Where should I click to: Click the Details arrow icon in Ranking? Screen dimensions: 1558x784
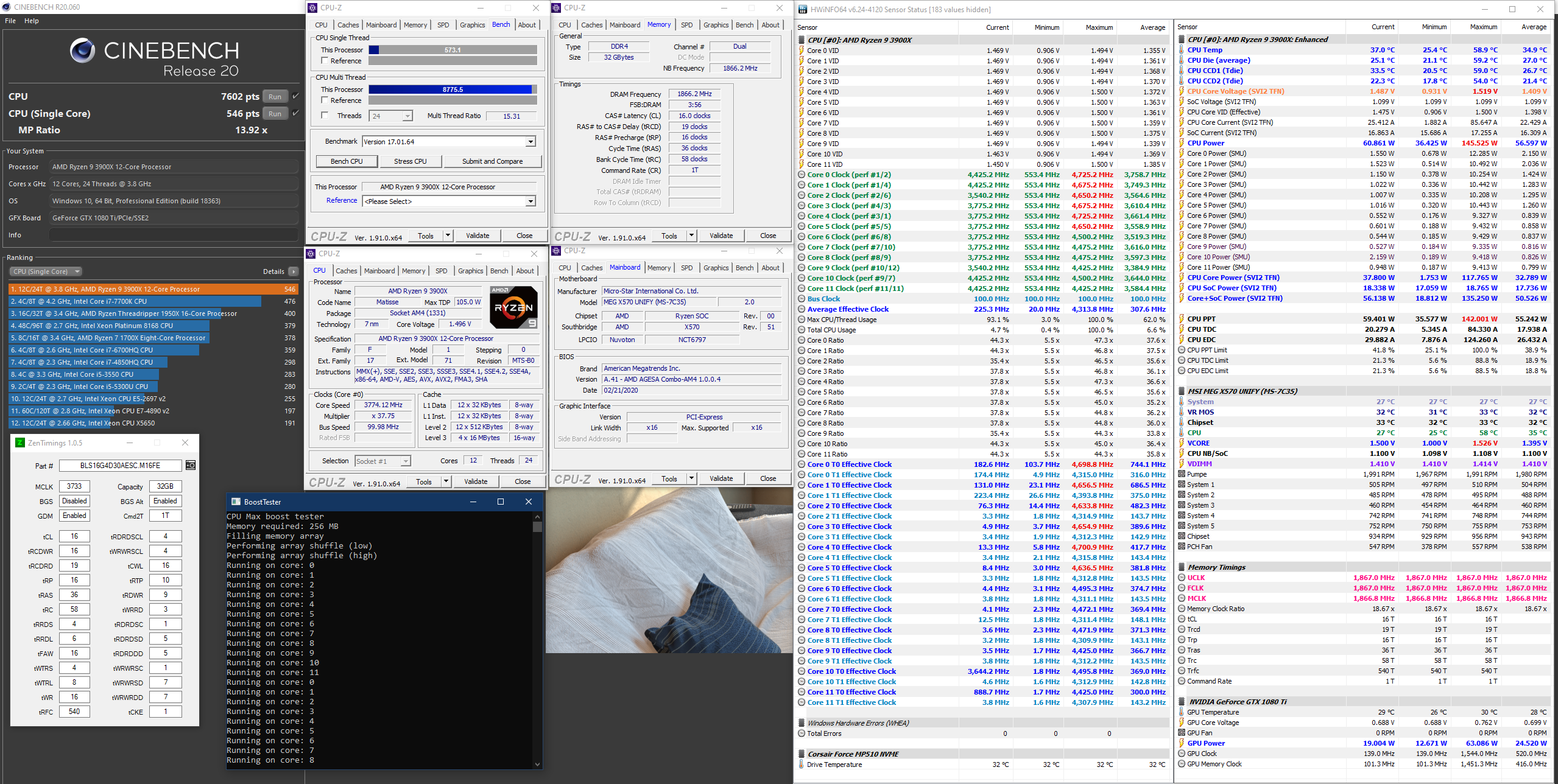click(x=294, y=271)
